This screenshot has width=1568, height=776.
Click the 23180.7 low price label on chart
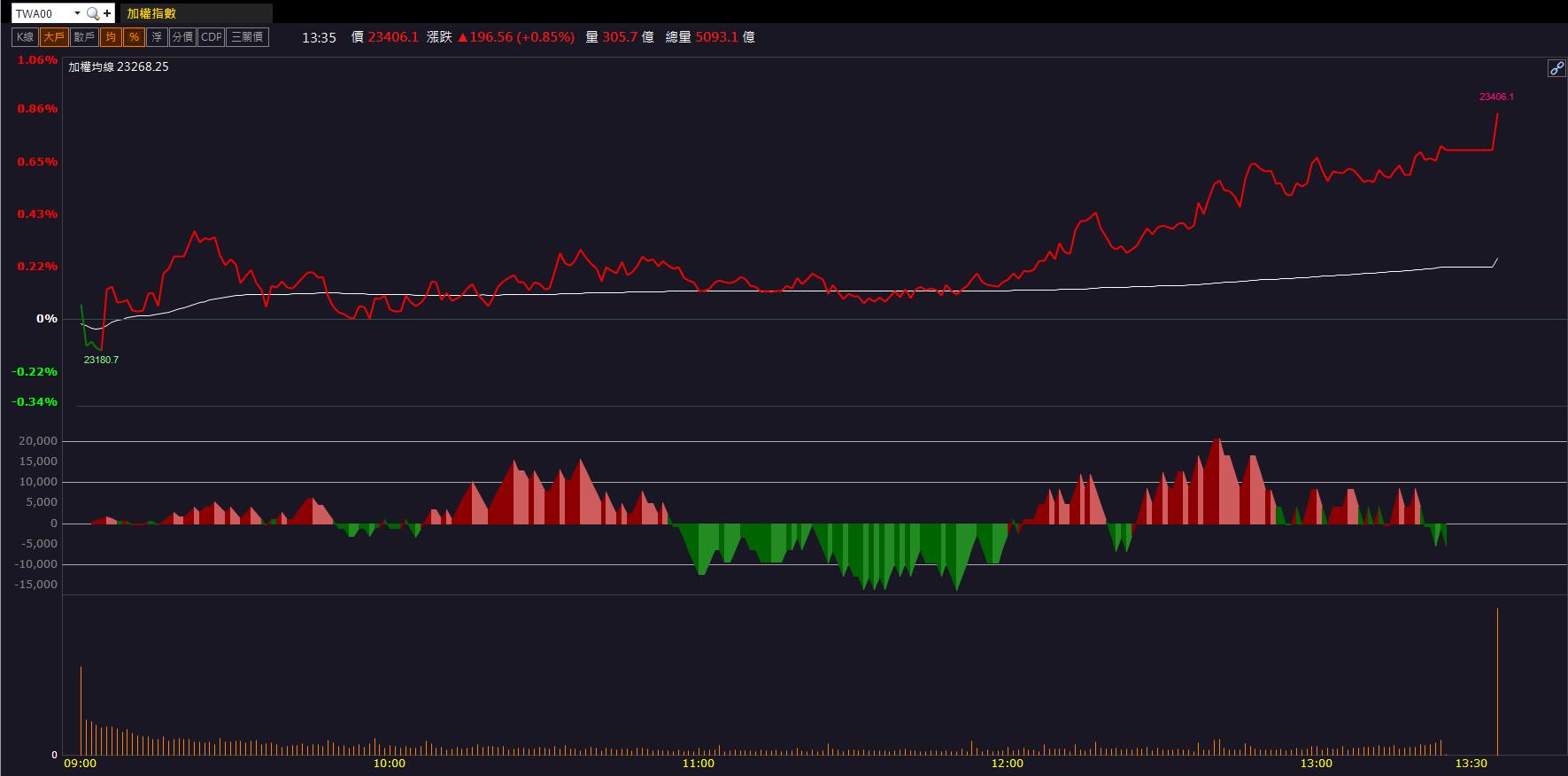click(101, 360)
